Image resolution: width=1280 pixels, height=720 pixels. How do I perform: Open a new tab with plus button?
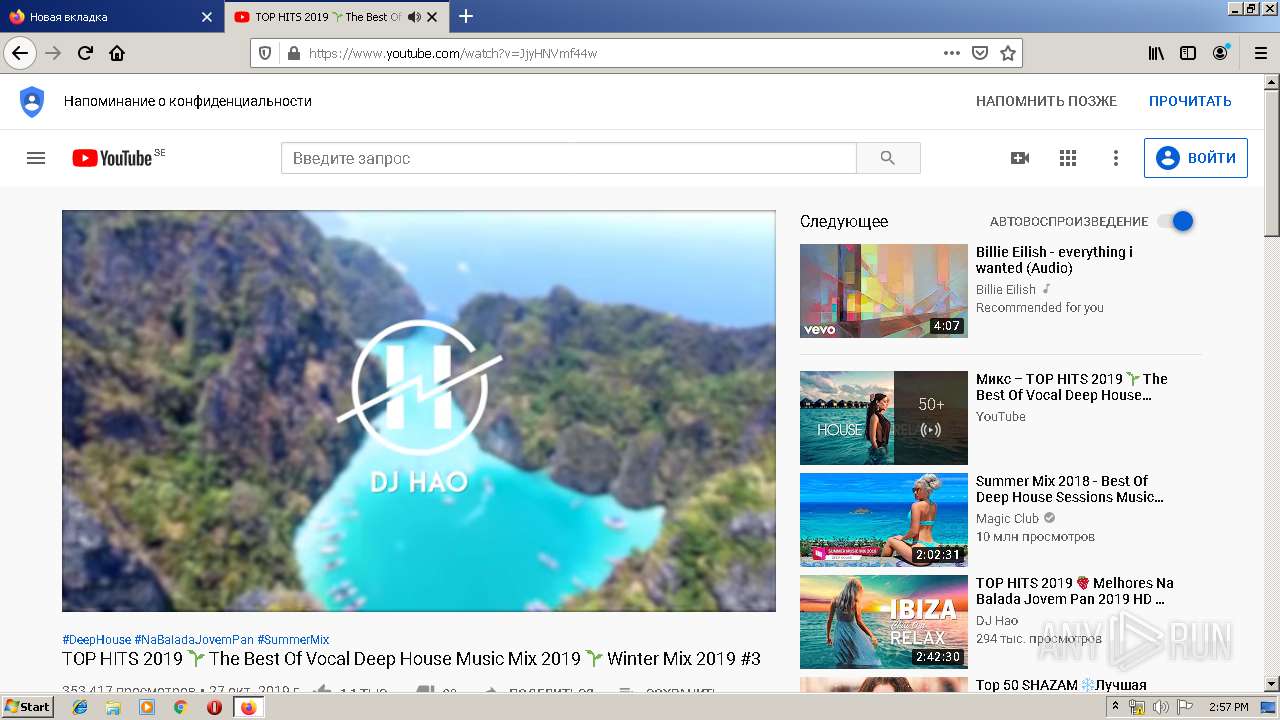click(x=466, y=16)
